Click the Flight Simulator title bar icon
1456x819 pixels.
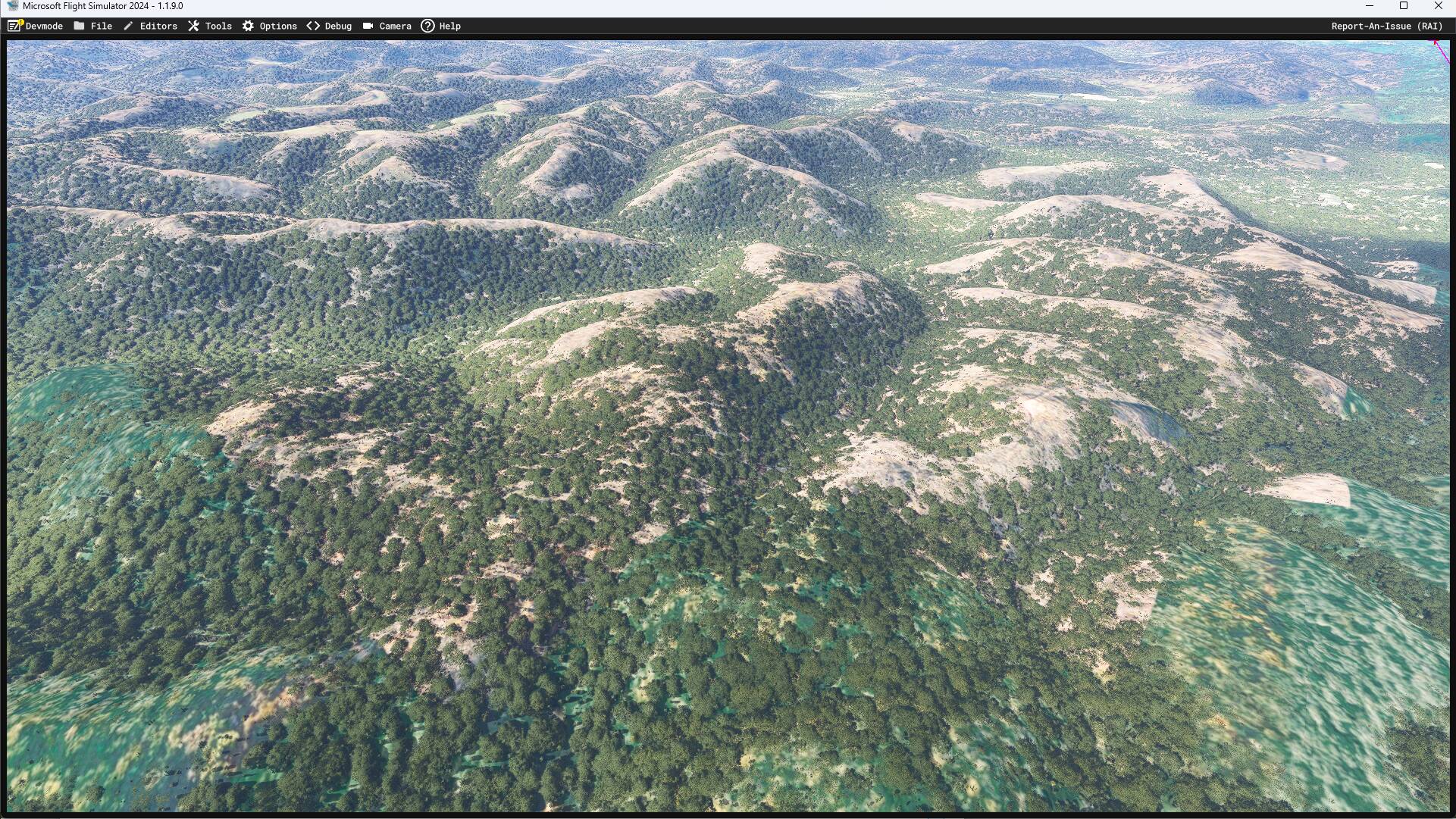[12, 6]
